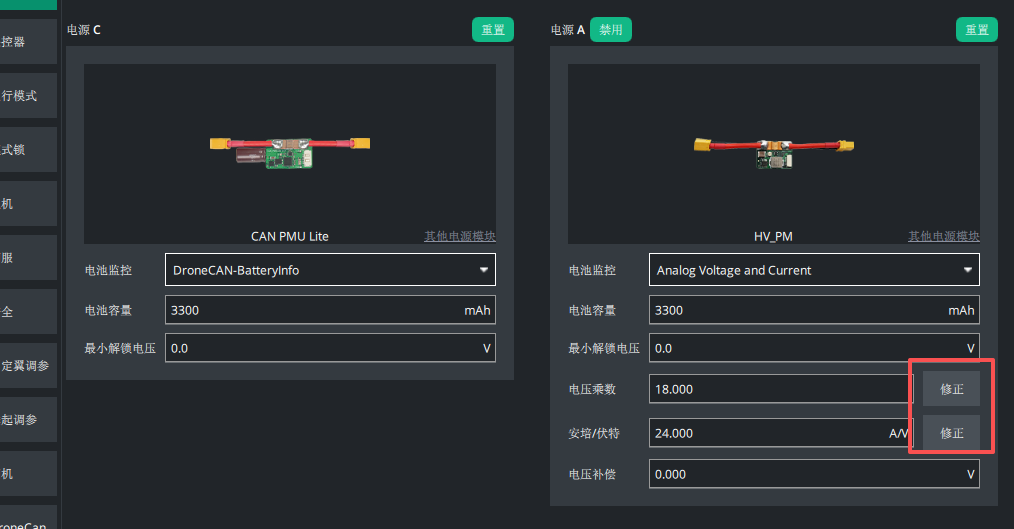Screen dimensions: 1014x529
Task: Select 定翼调参 sidebar item
Action: (28, 365)
